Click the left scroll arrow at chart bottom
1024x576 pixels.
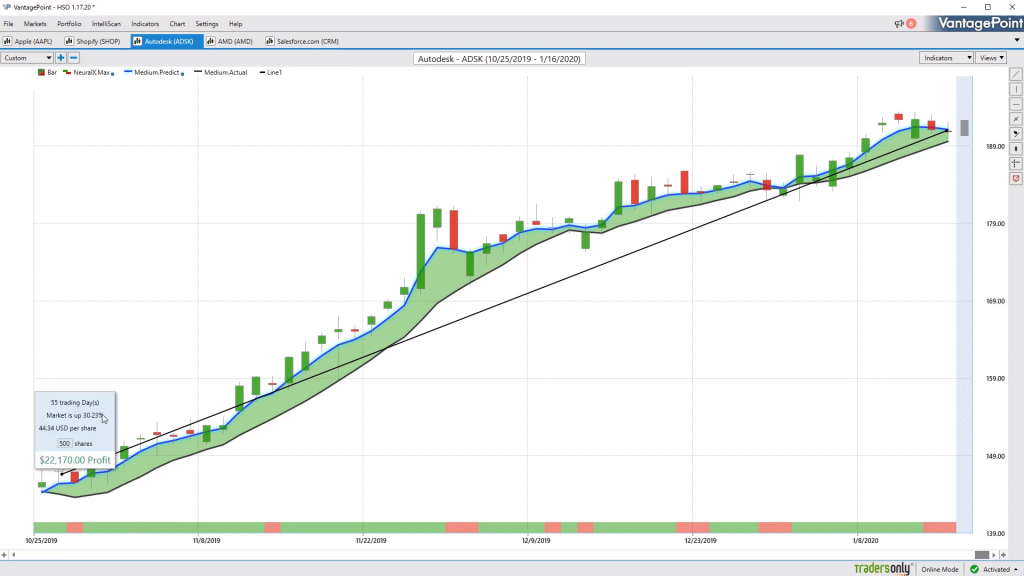click(13, 555)
